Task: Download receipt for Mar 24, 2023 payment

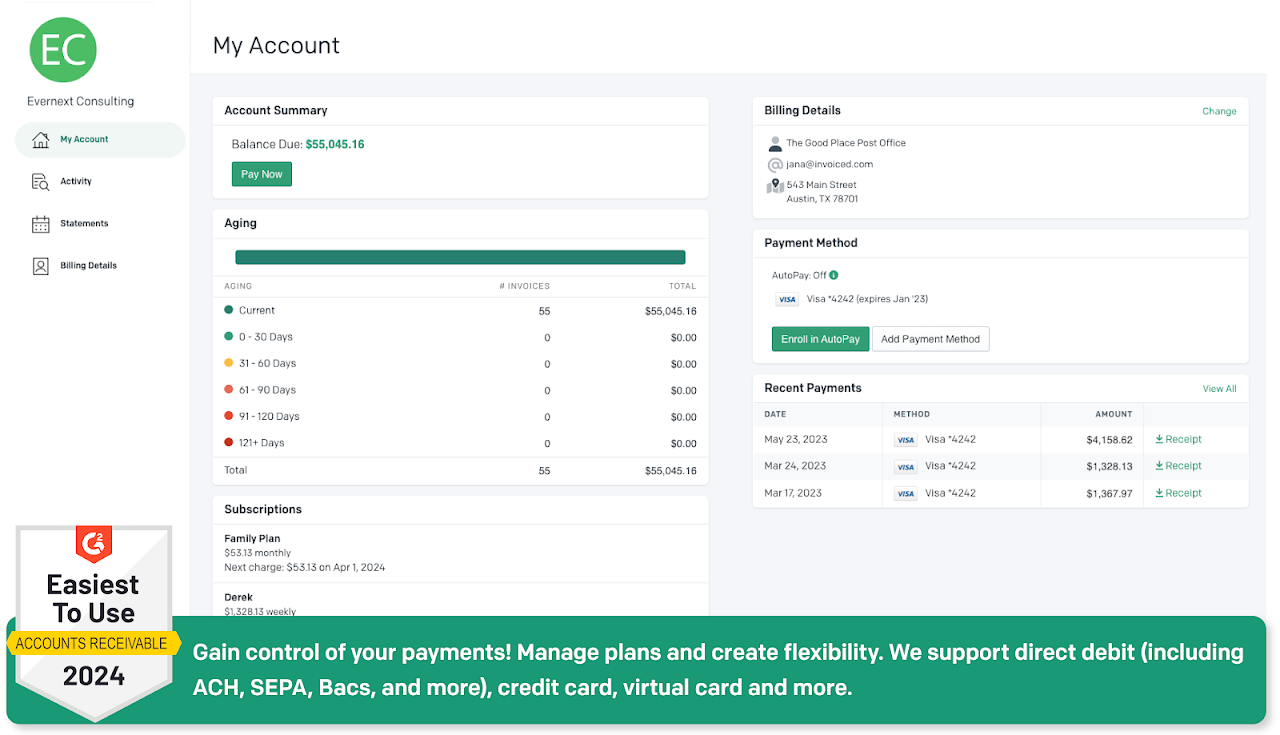Action: click(1178, 466)
